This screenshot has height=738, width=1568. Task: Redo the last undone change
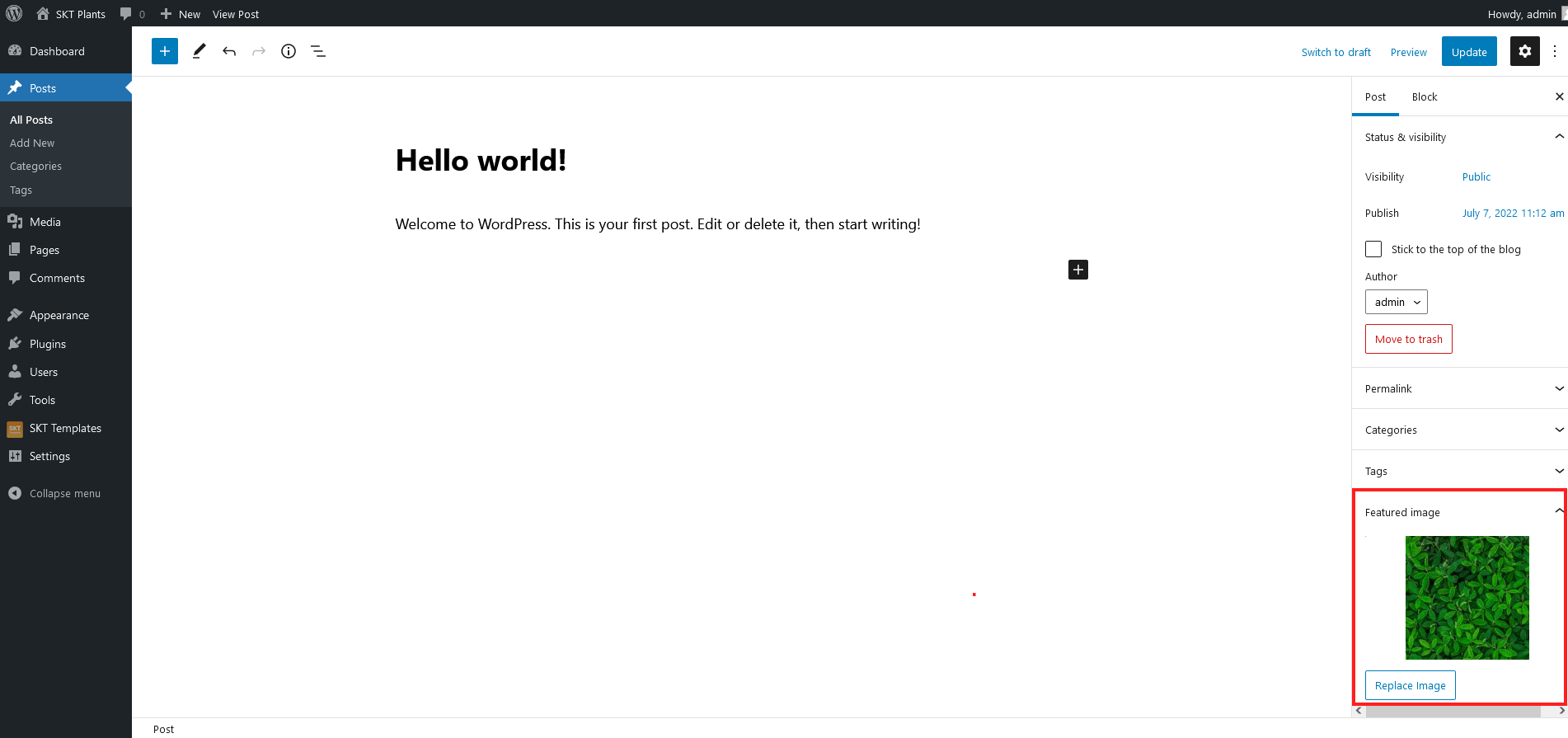tap(259, 51)
